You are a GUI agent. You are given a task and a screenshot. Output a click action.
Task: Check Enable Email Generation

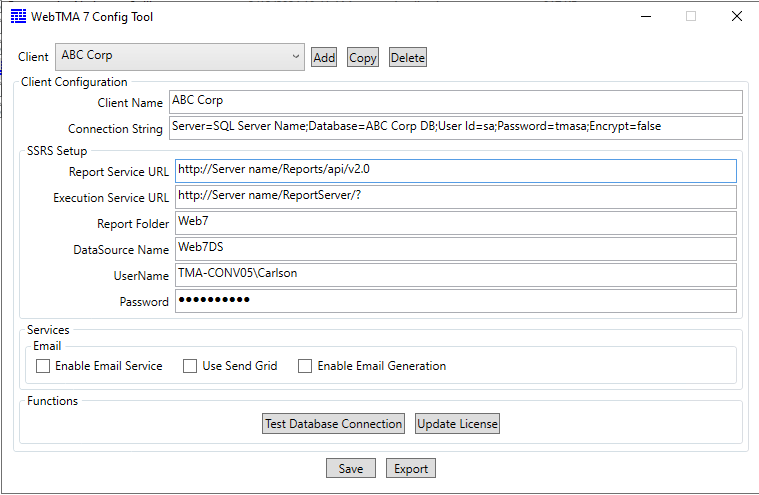click(x=305, y=367)
